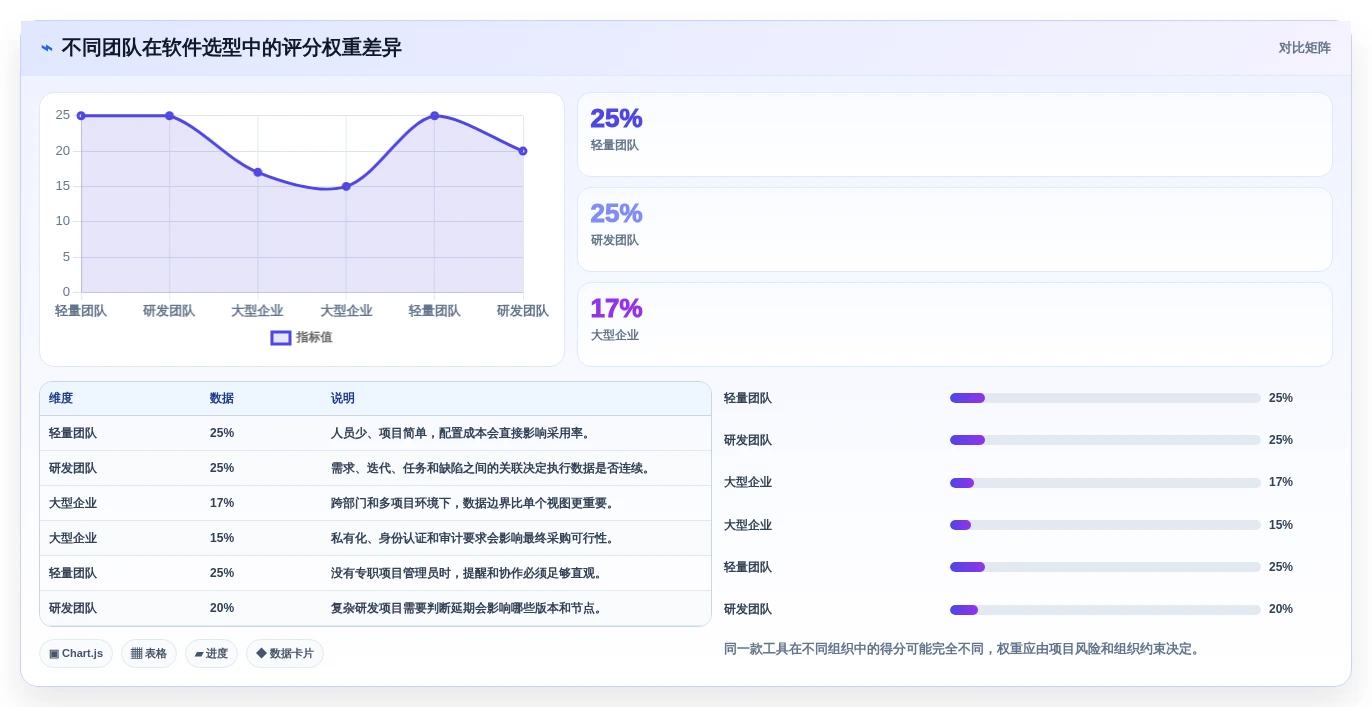1372x707 pixels.
Task: Click the 大型企业 15% progress bar
Action: (1105, 525)
